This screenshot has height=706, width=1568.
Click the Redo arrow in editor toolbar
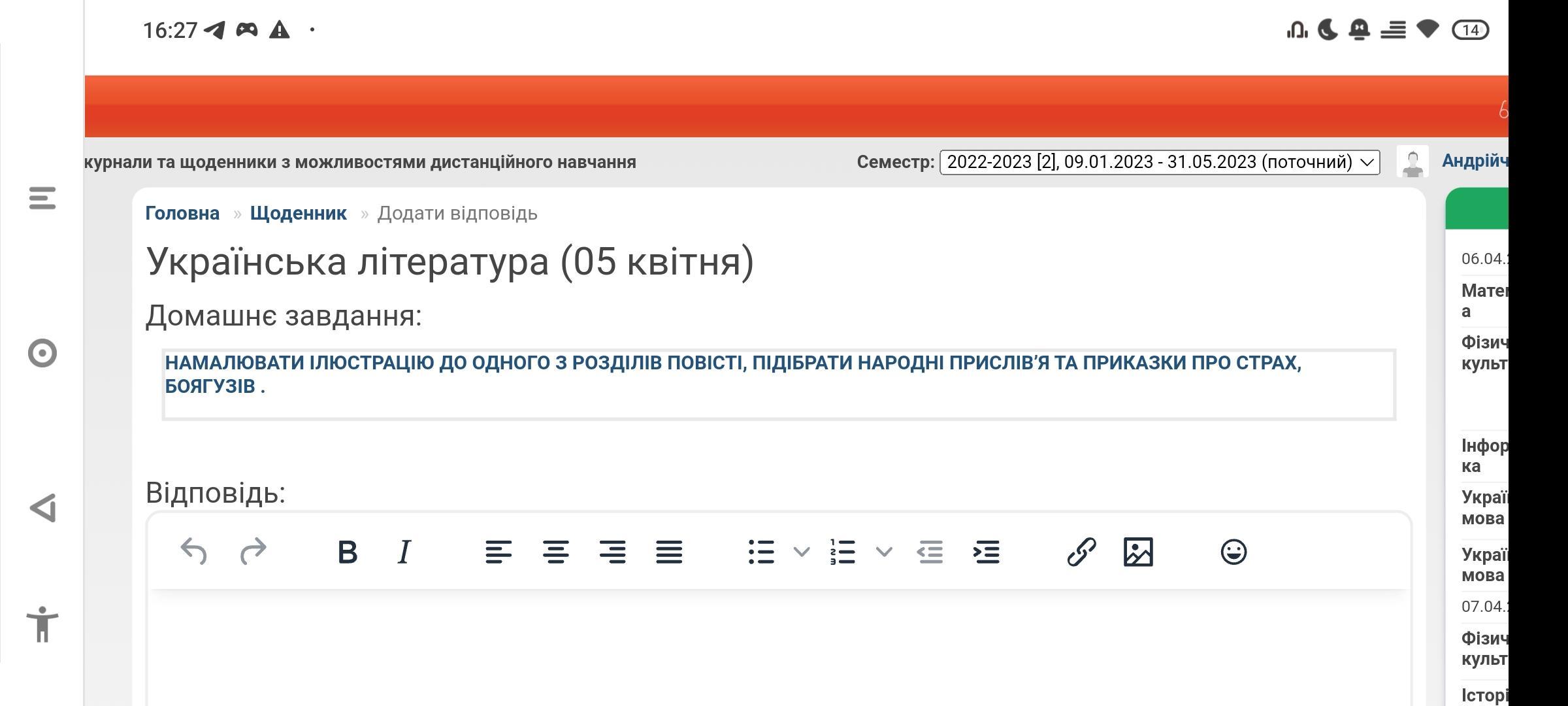(x=253, y=552)
